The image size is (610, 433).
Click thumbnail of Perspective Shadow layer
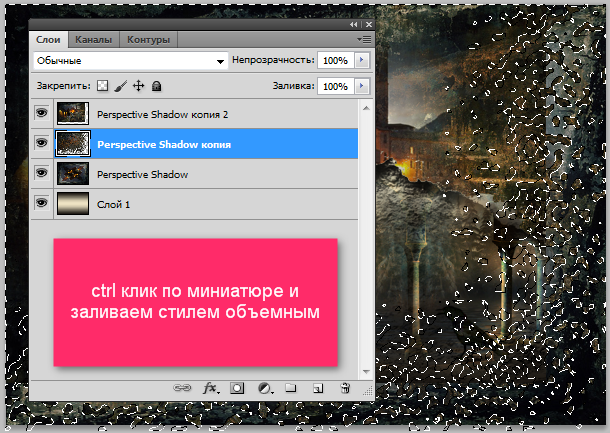pos(73,174)
